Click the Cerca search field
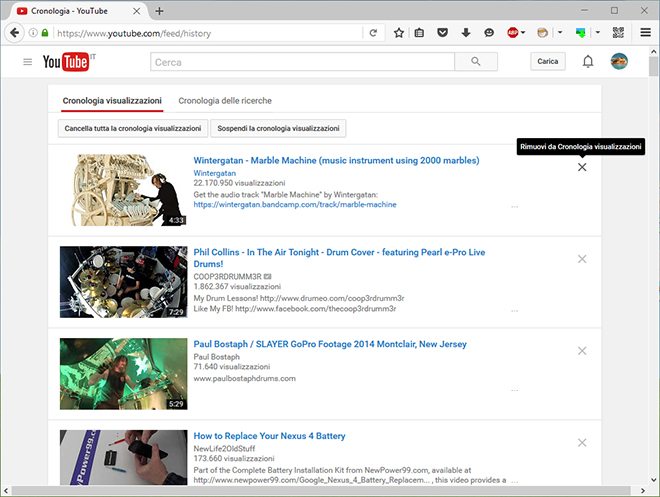Screen dimensions: 660x497 coord(302,62)
